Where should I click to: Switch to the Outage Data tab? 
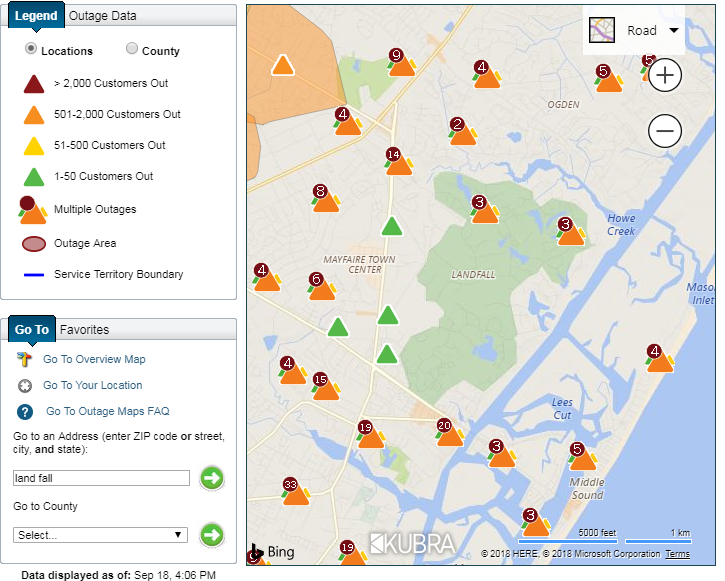(102, 16)
